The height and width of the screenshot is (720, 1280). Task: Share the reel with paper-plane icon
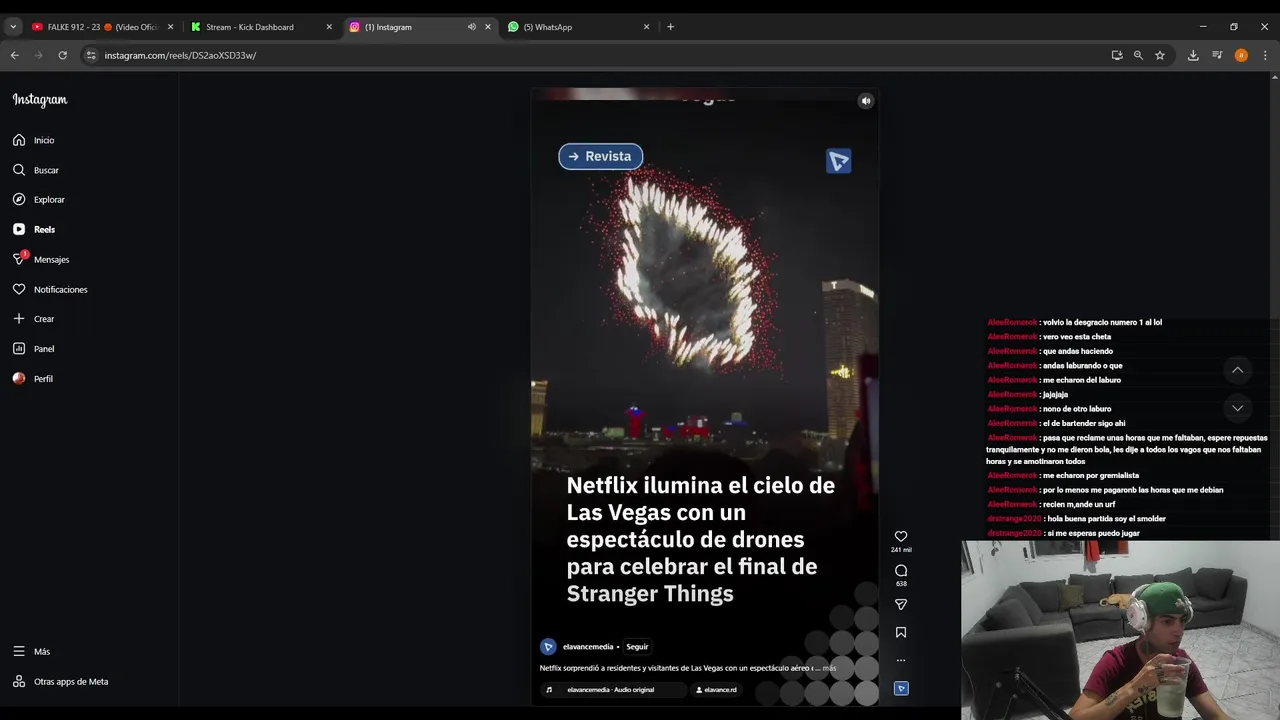click(x=901, y=604)
